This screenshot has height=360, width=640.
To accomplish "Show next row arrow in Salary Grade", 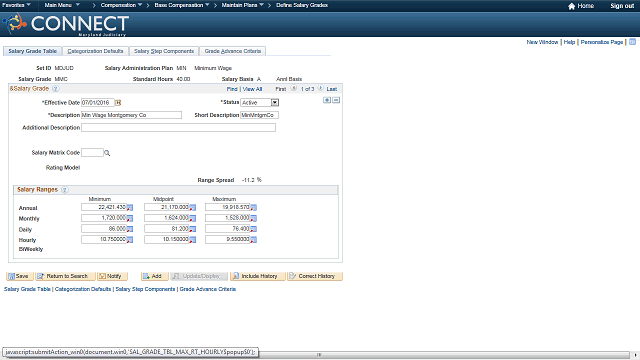I will pyautogui.click(x=320, y=88).
